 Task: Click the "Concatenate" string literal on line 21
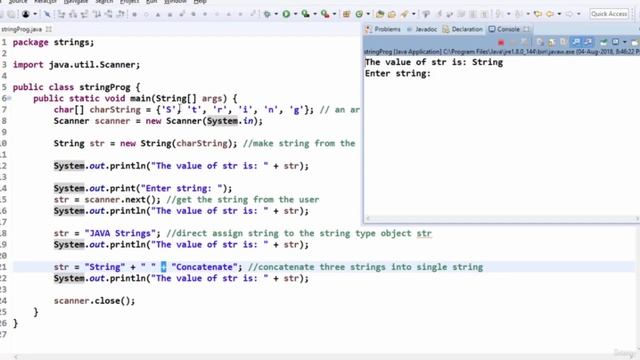(x=204, y=267)
